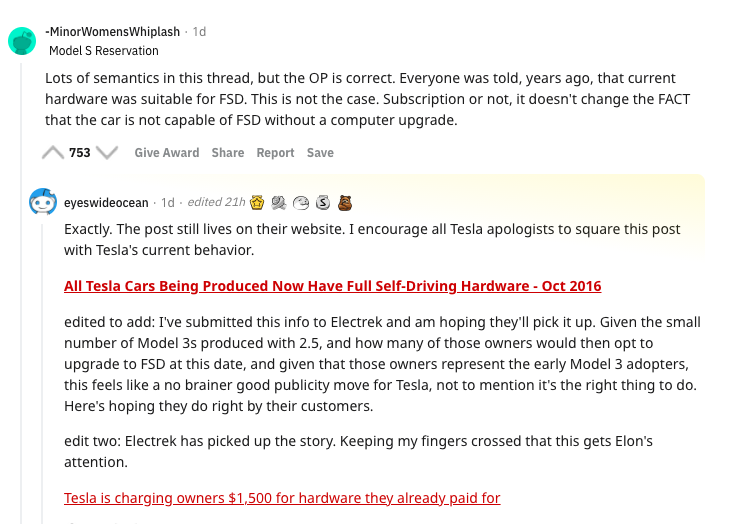Share MinorWomensWhiplash's comment
Image resolution: width=741 pixels, height=524 pixels.
(228, 153)
